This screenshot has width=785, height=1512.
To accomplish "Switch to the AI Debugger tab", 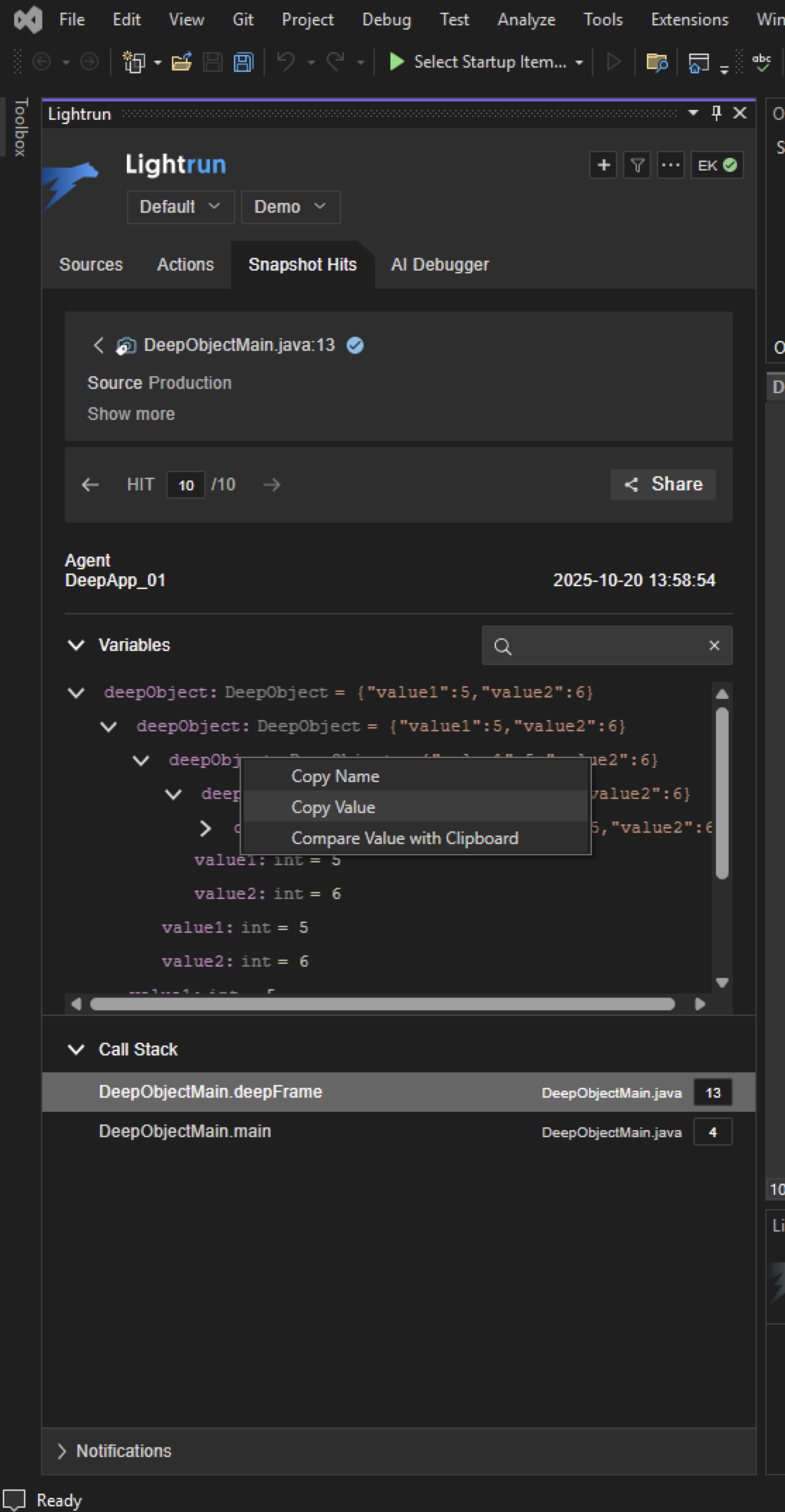I will pyautogui.click(x=440, y=265).
